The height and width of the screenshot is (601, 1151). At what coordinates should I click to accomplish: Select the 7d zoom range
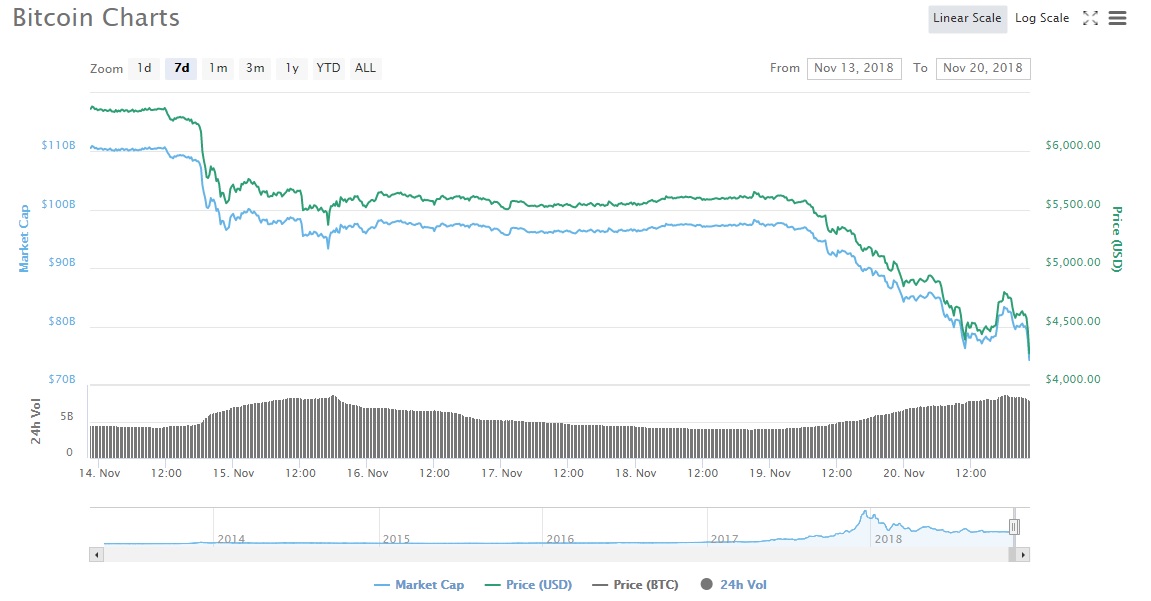coord(181,68)
